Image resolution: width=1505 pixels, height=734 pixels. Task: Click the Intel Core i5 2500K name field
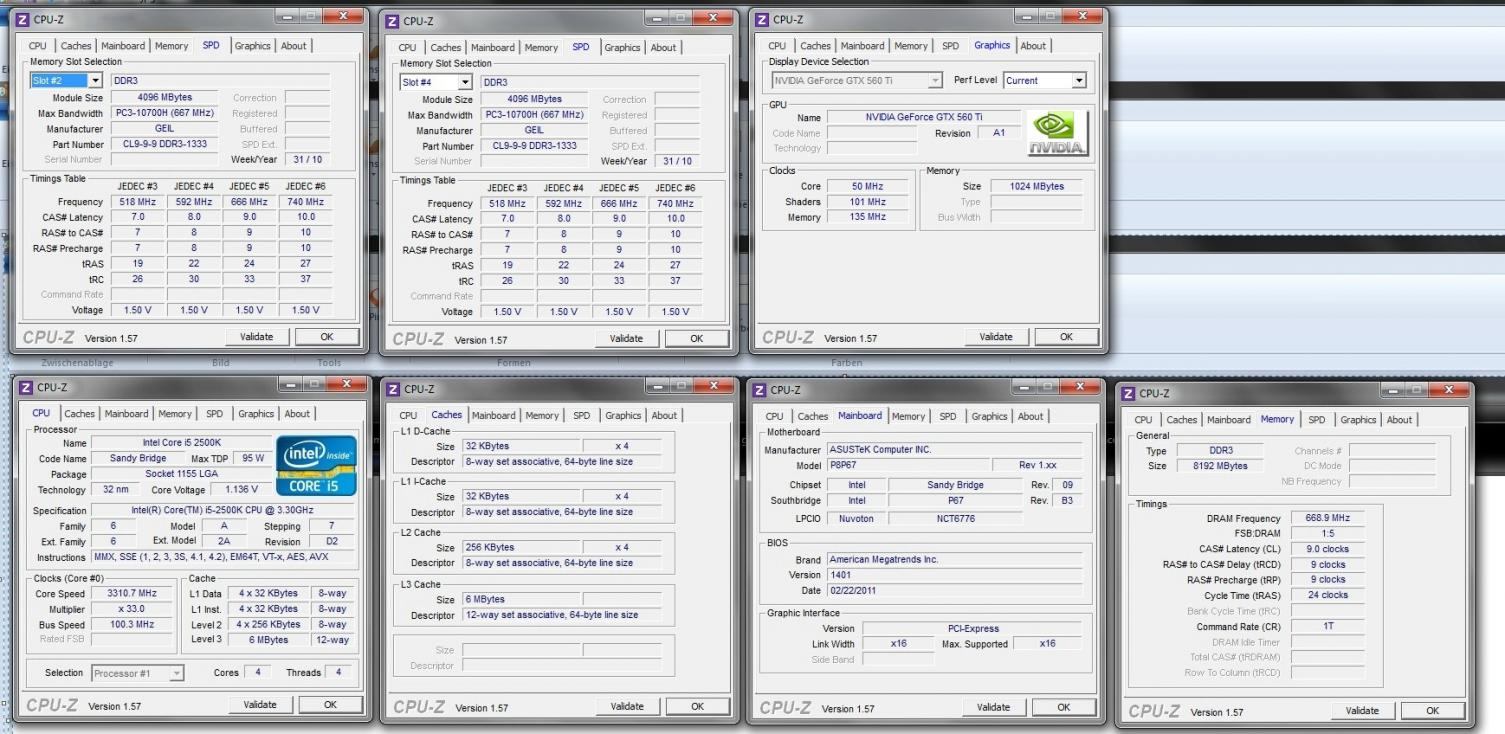tap(179, 442)
